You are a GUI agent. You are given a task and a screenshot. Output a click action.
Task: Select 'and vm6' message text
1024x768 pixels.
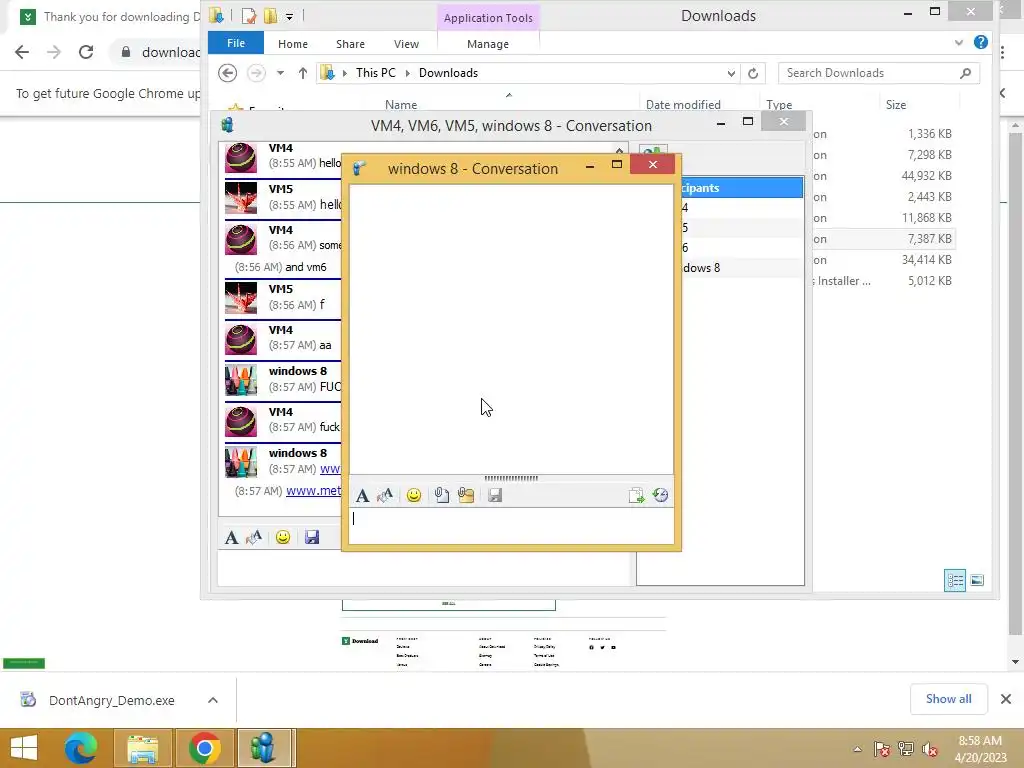(306, 267)
